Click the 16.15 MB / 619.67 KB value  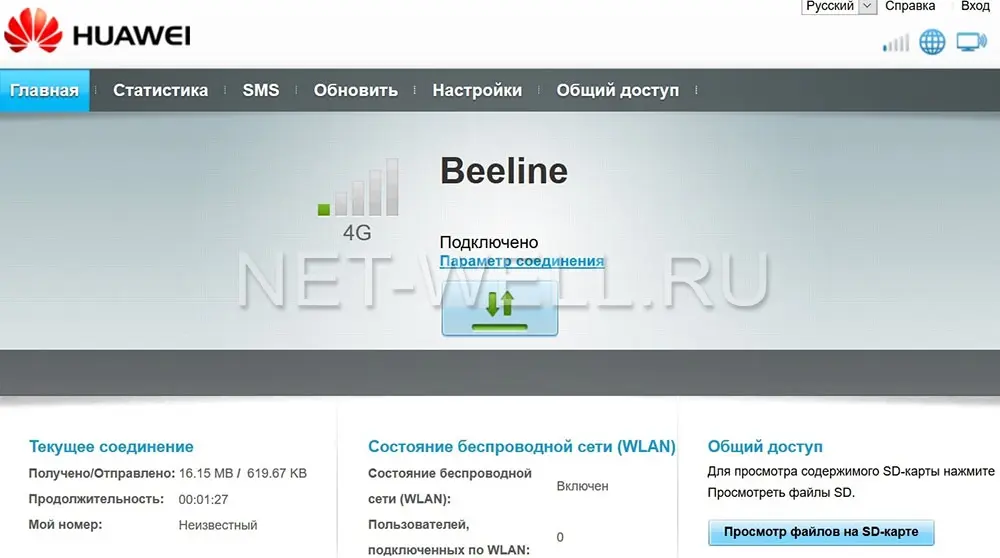click(x=242, y=473)
